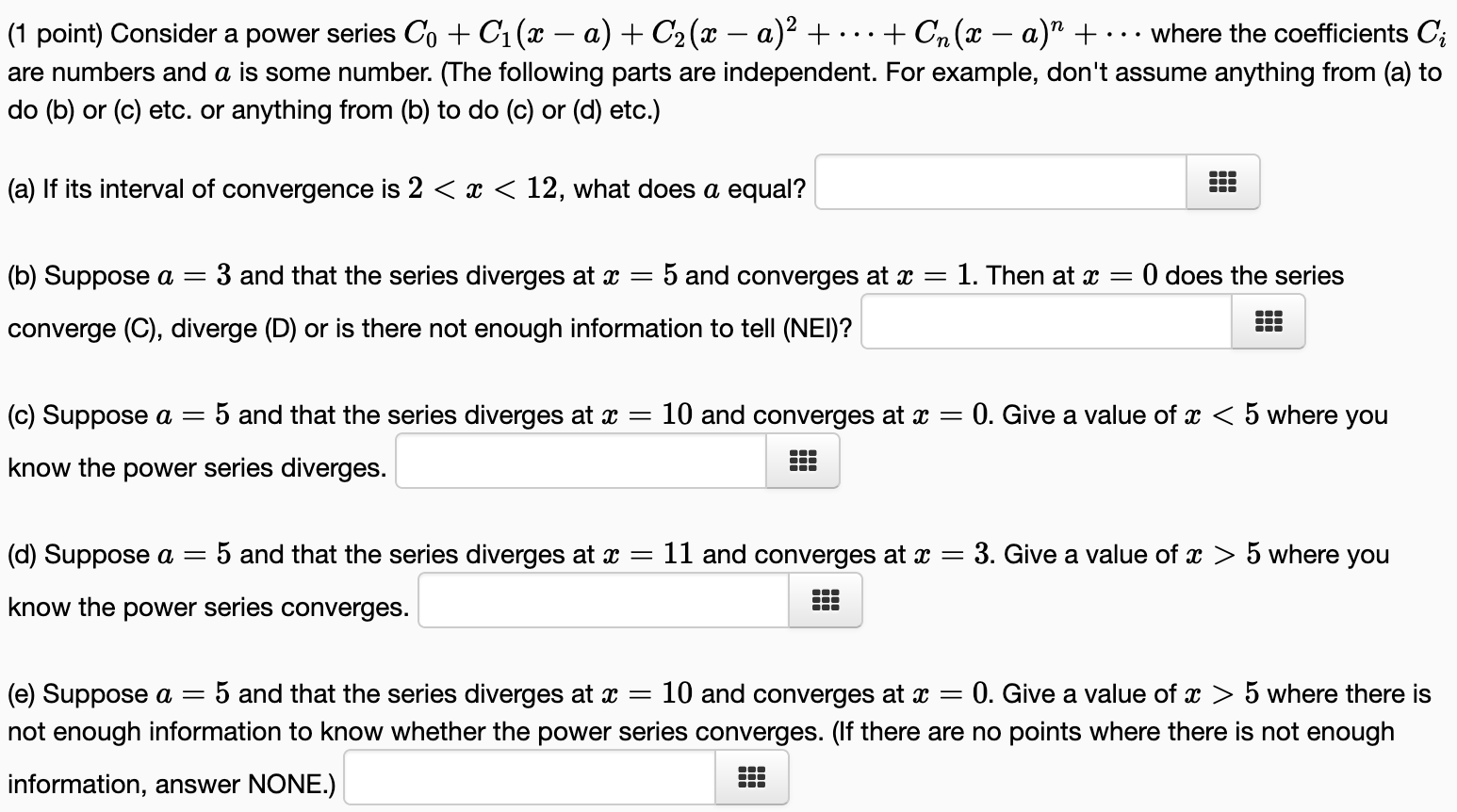This screenshot has height=812, width=1457.
Task: Open the equation editor next to part (d)
Action: coord(825,600)
